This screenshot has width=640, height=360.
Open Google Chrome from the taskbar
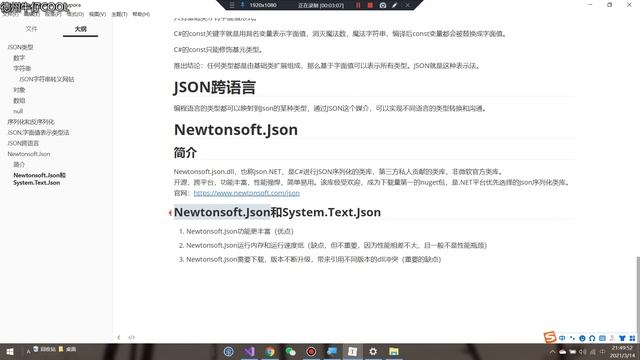pyautogui.click(x=270, y=351)
